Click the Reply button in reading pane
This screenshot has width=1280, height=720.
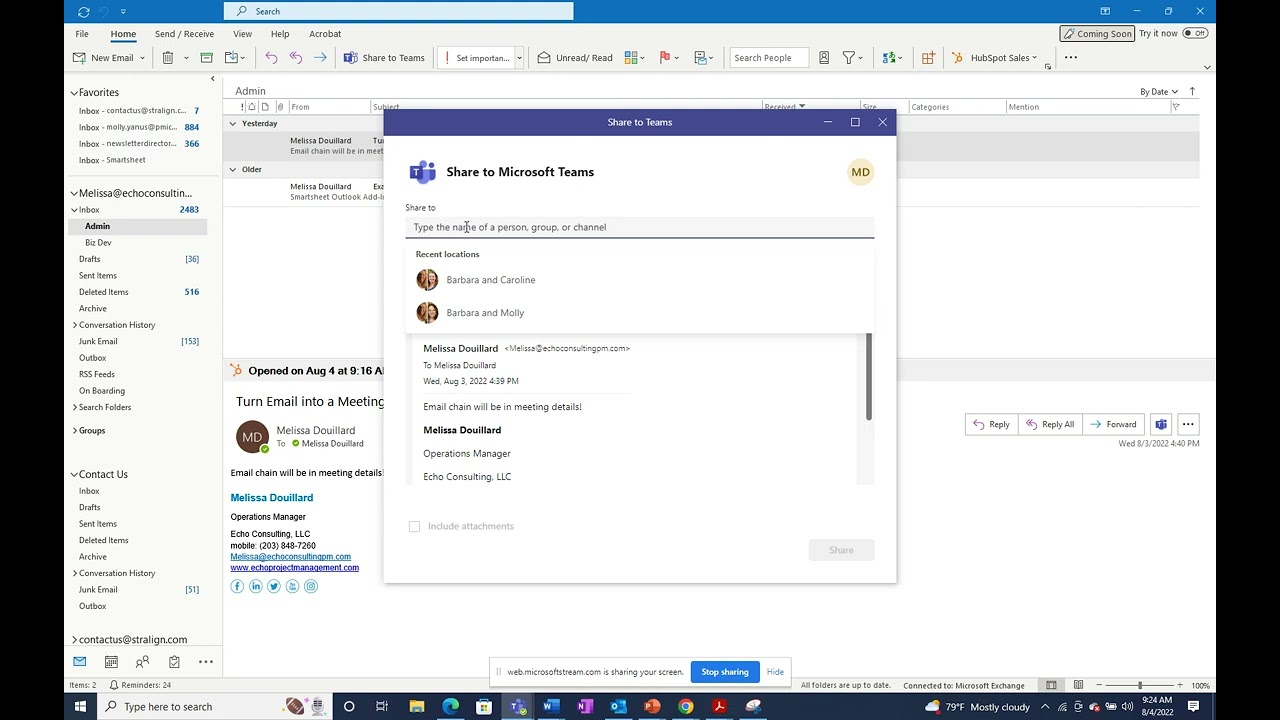(x=990, y=424)
